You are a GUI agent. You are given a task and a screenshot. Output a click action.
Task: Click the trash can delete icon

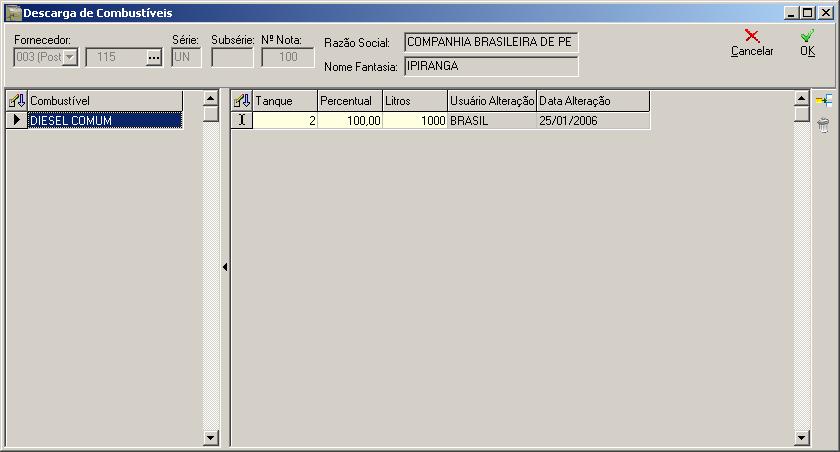[823, 125]
